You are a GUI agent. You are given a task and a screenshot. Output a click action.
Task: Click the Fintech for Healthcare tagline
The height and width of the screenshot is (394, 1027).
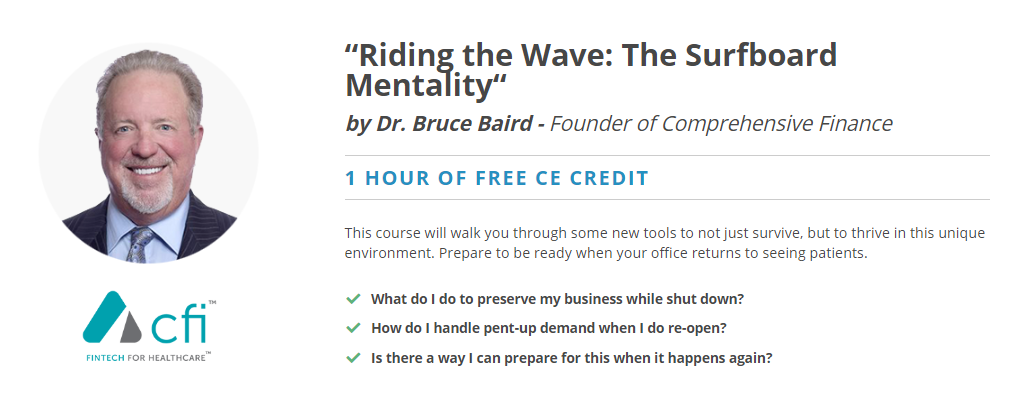(x=147, y=358)
